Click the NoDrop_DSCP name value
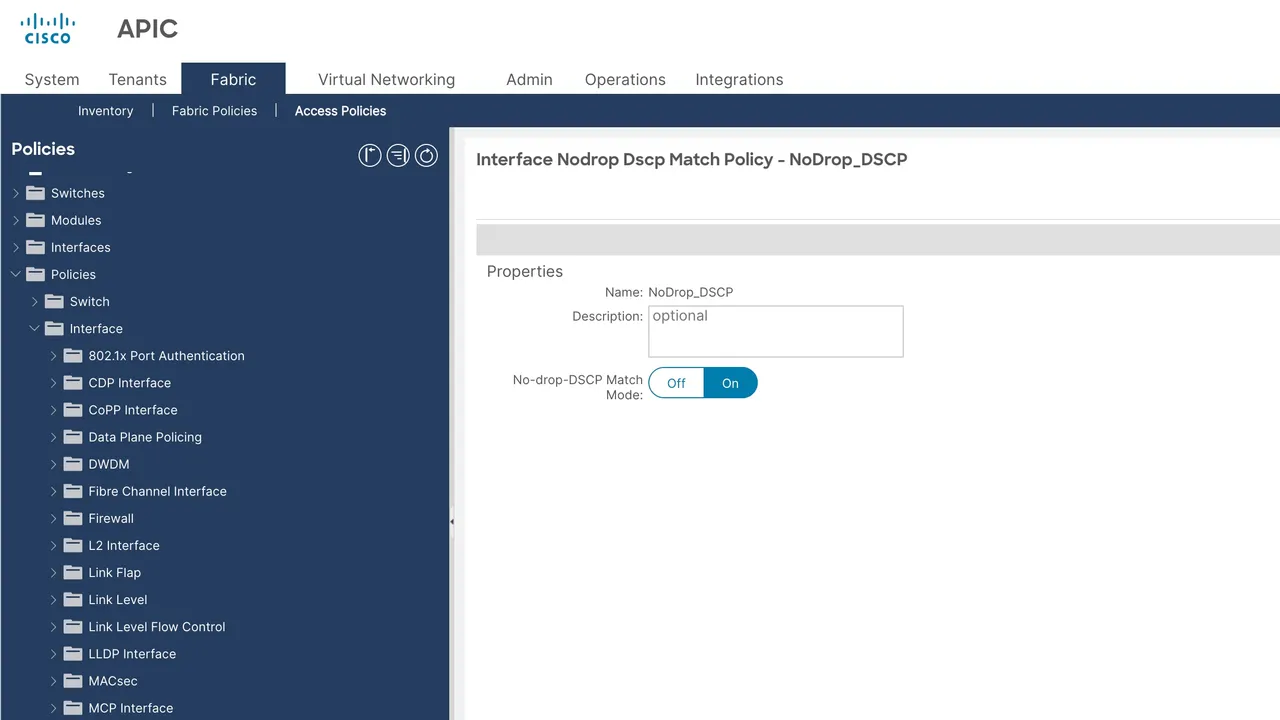 (x=691, y=292)
